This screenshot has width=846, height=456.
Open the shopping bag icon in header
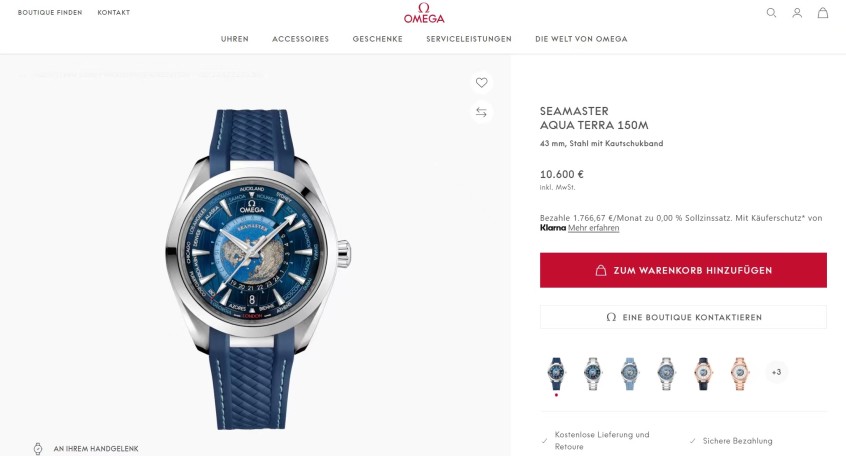pyautogui.click(x=822, y=13)
